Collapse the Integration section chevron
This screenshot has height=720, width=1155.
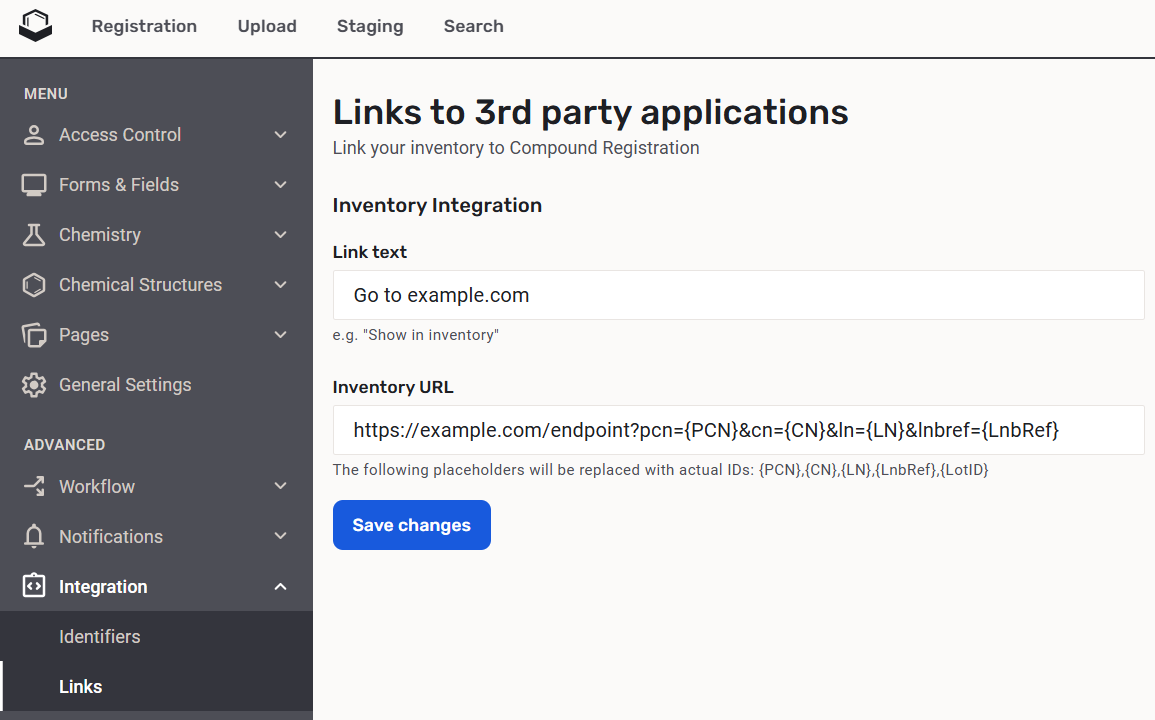click(280, 587)
